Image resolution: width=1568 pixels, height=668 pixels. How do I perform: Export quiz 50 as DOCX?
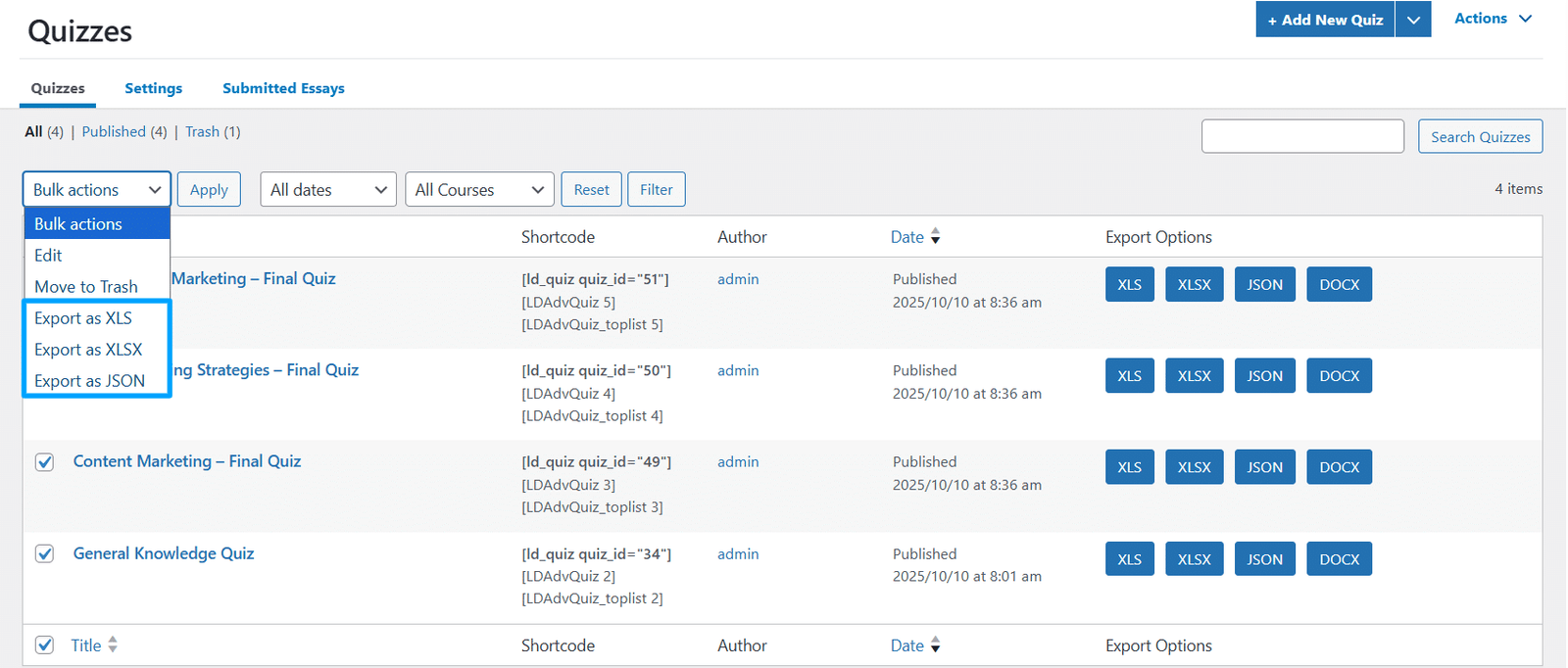pyautogui.click(x=1339, y=375)
